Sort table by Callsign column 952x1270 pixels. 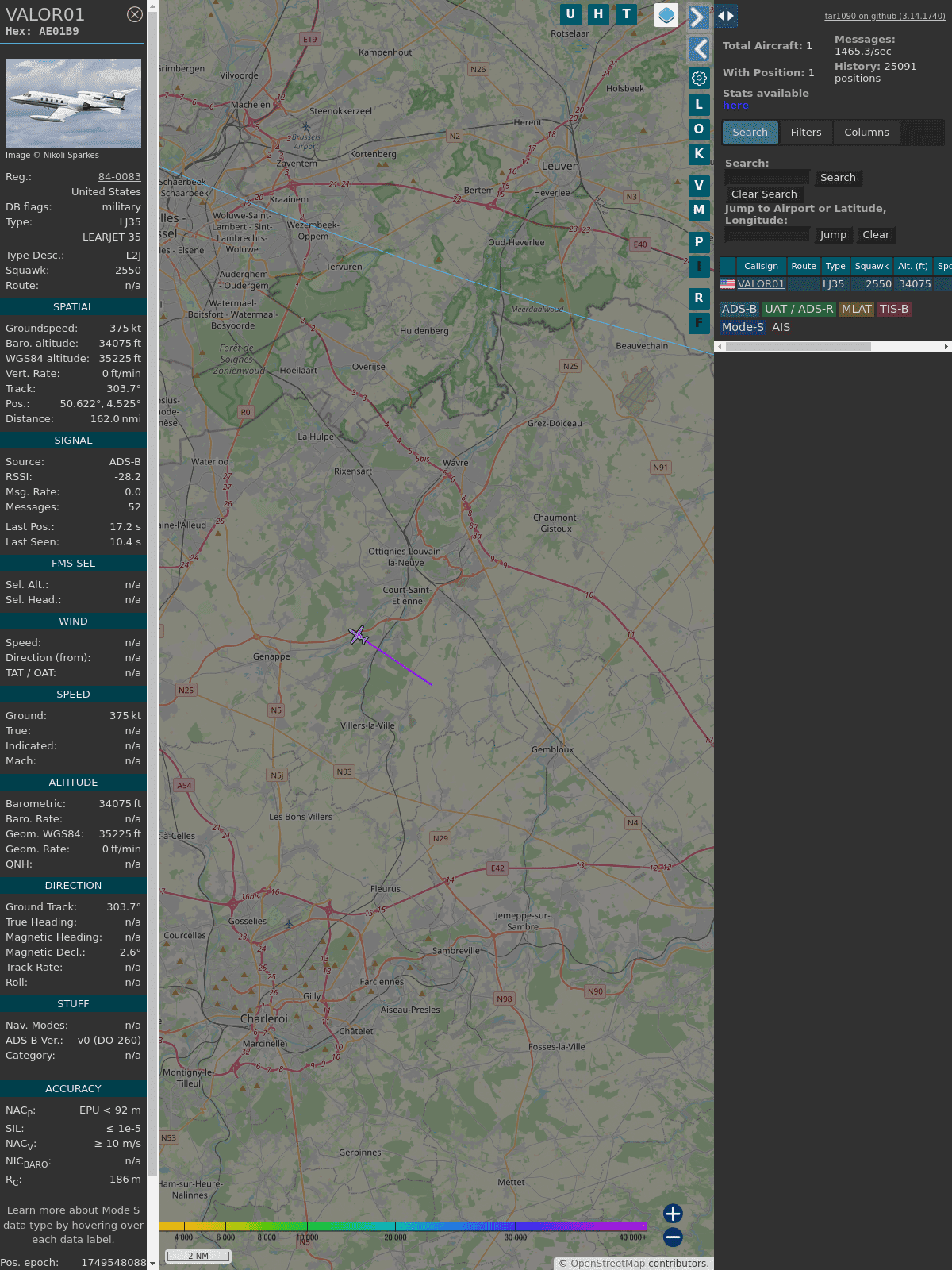coord(761,267)
